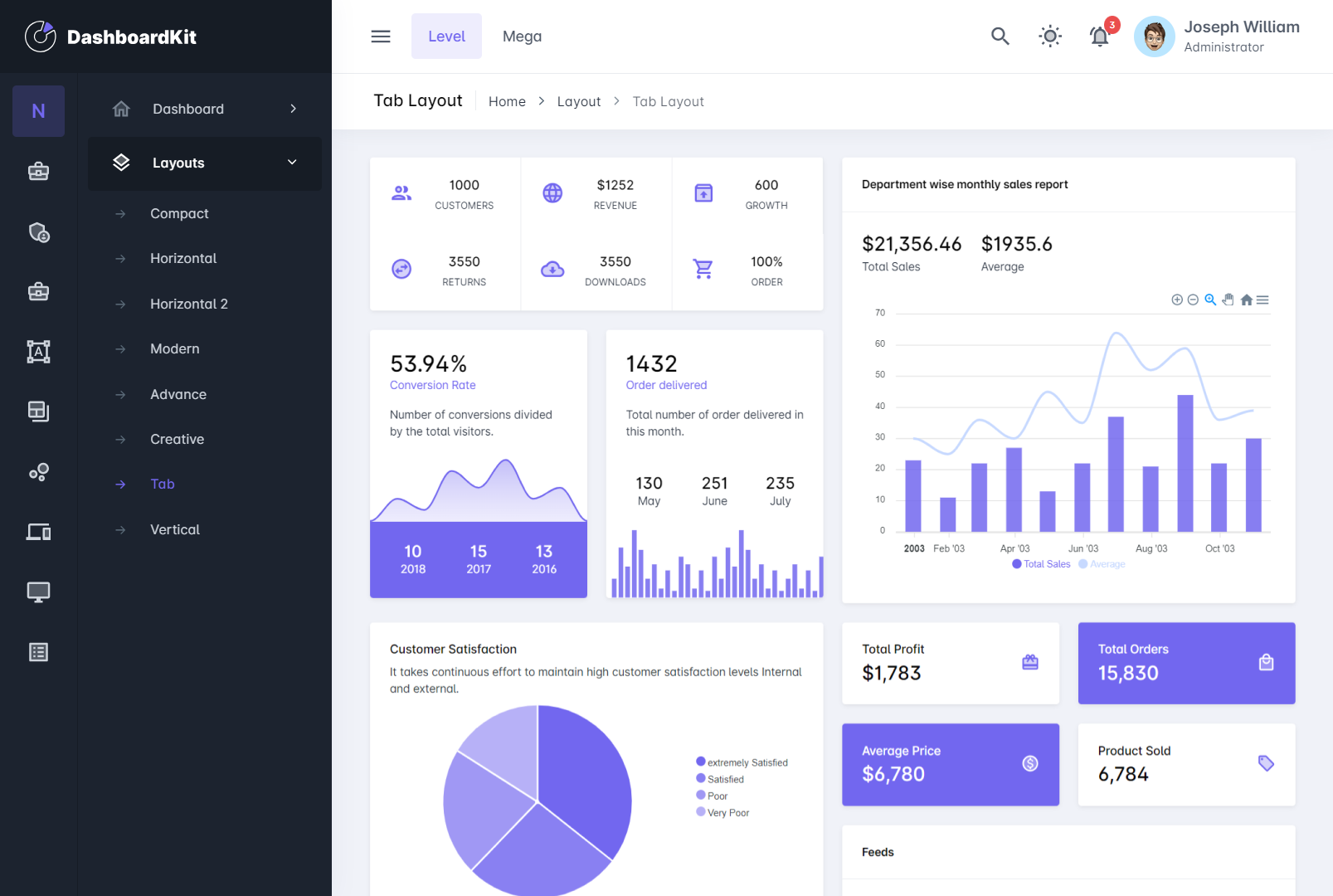Click the N icon in sidebar rail
The image size is (1333, 896).
pyautogui.click(x=38, y=111)
